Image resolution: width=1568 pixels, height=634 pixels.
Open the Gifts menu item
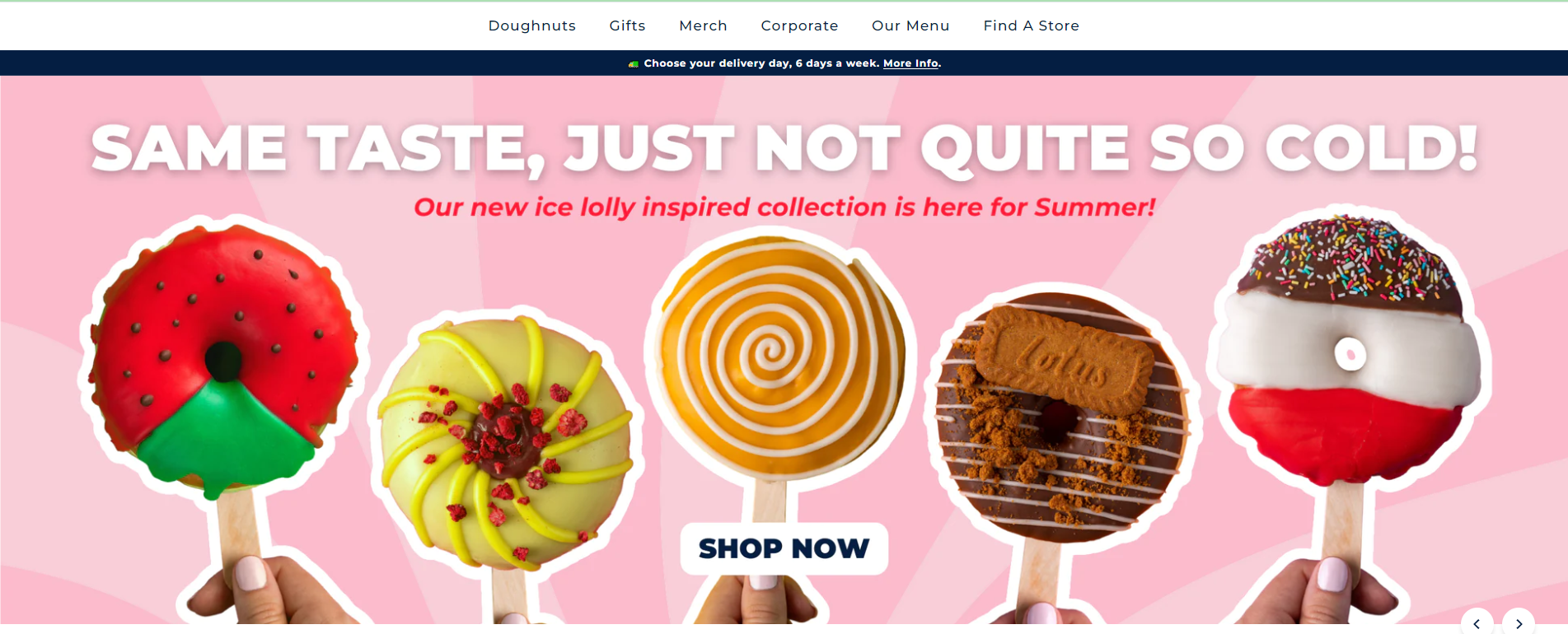pos(627,26)
